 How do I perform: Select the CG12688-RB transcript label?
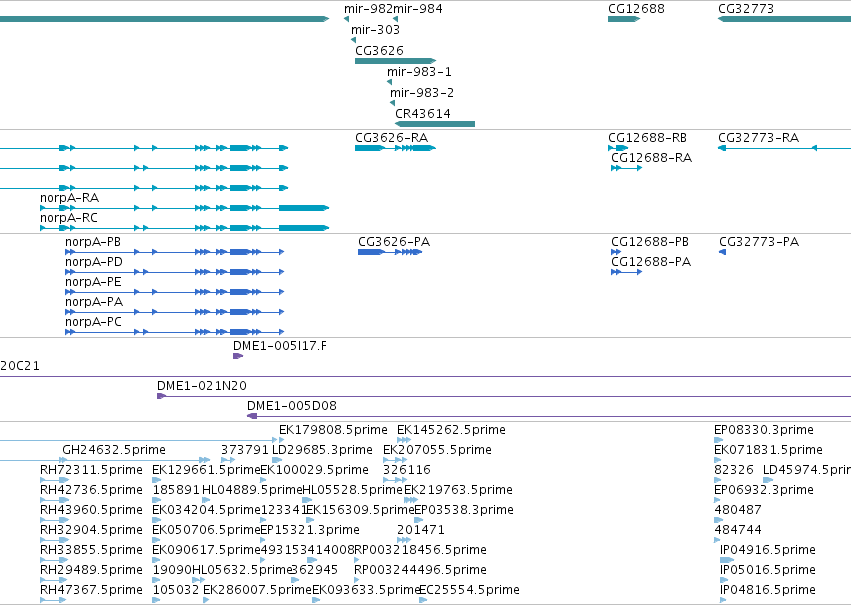pyautogui.click(x=647, y=138)
